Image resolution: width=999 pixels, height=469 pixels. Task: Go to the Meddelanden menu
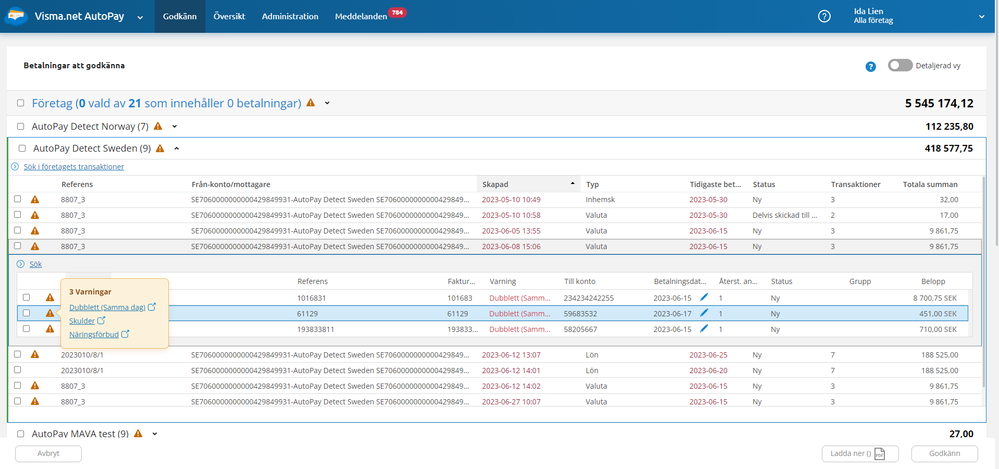pyautogui.click(x=363, y=16)
